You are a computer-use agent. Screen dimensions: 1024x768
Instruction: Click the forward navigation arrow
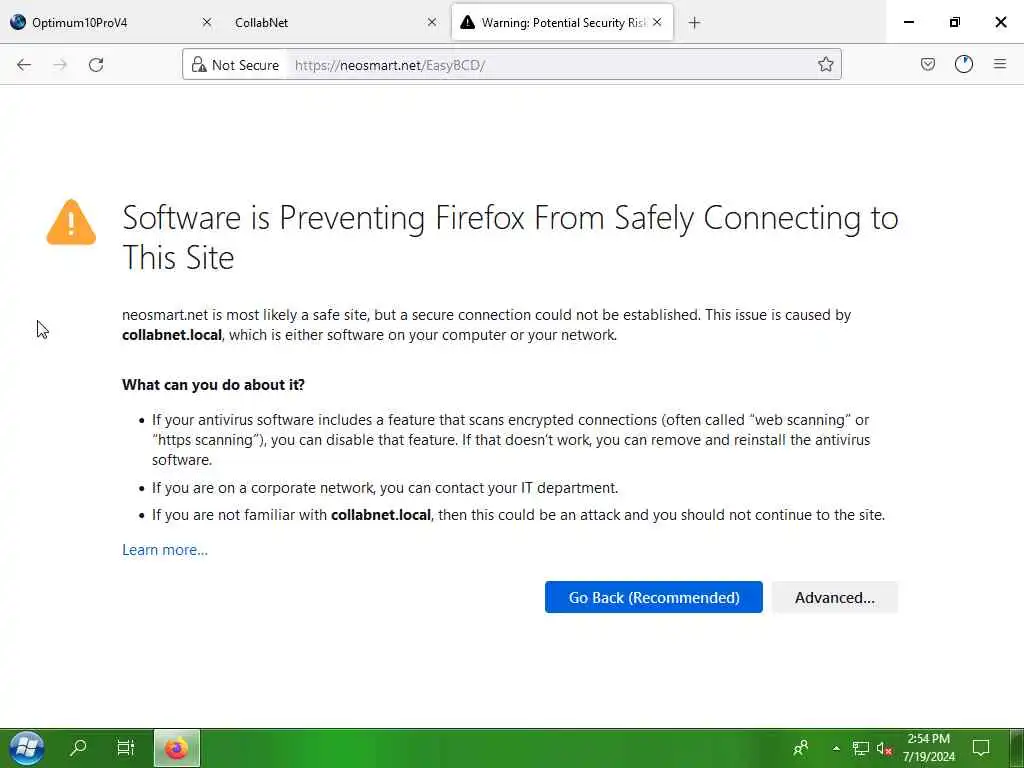pos(60,65)
